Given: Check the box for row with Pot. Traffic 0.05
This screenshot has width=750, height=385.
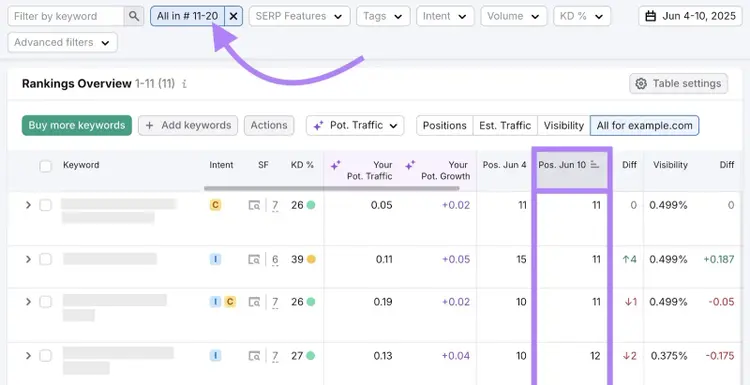Looking at the screenshot, I should tap(45, 205).
